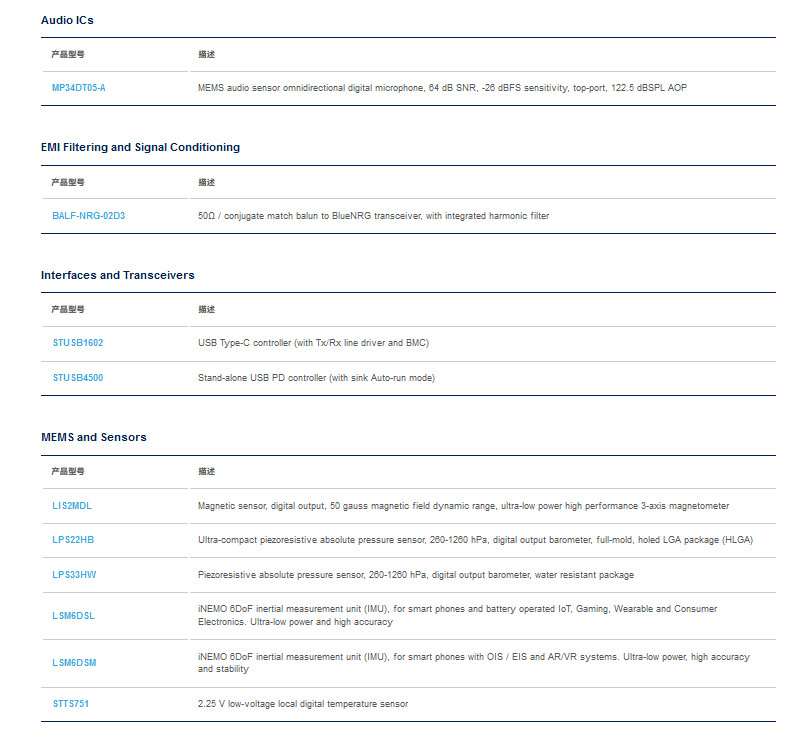This screenshot has height=735, width=800.
Task: Click the Magnetic sensor digital output description
Action: pyautogui.click(x=463, y=506)
